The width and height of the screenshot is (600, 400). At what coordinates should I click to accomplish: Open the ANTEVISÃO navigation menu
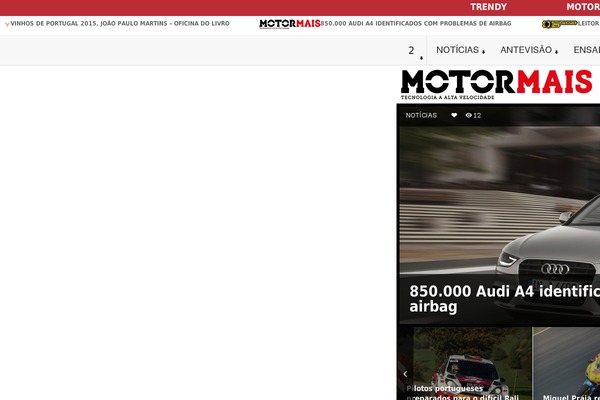tap(529, 50)
